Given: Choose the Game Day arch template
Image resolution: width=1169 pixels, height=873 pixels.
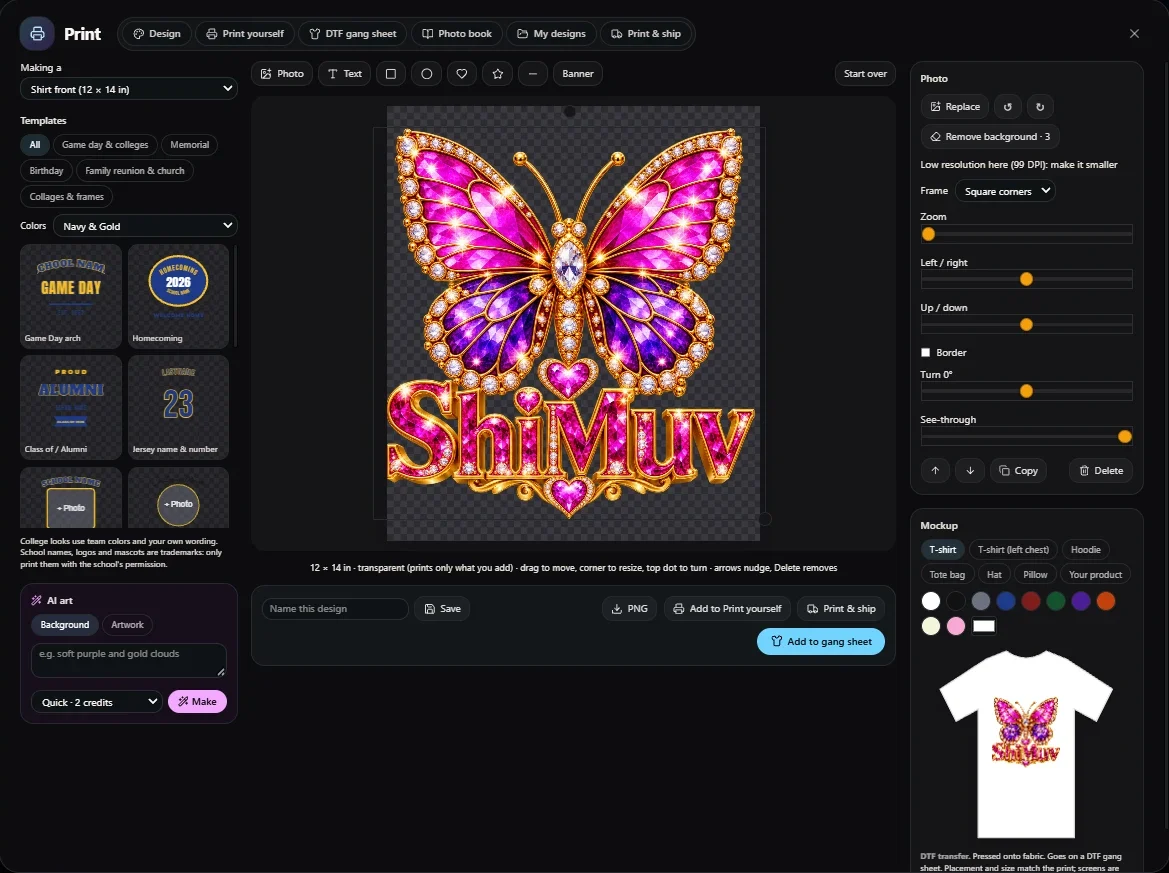Looking at the screenshot, I should click(71, 296).
